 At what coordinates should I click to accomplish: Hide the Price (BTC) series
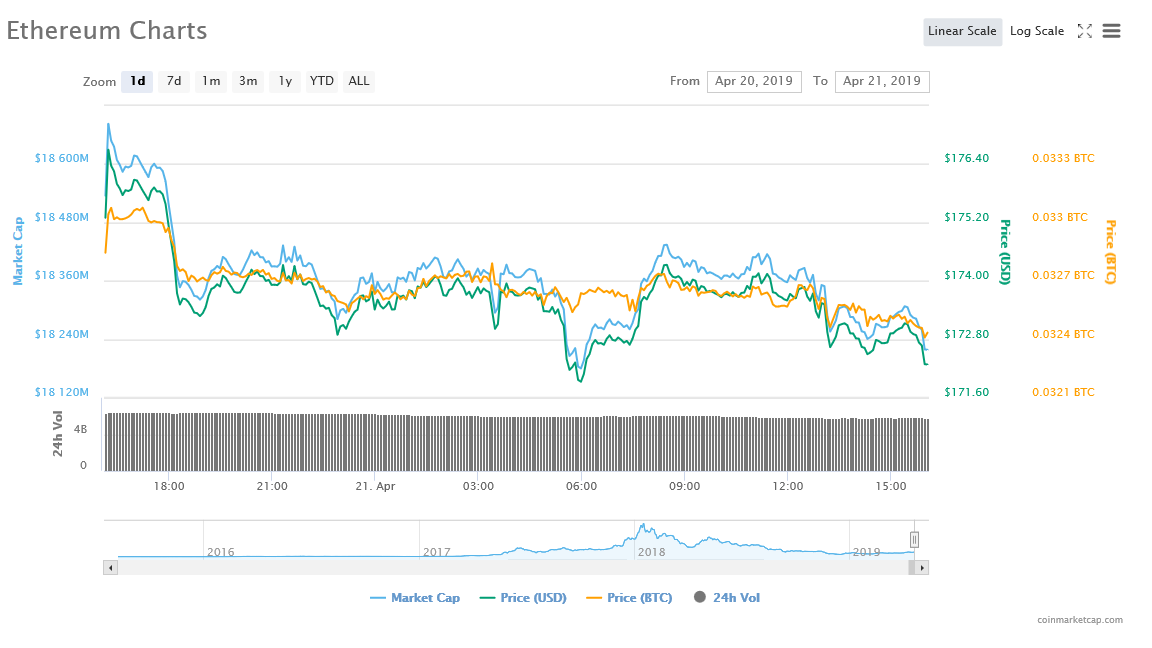pyautogui.click(x=629, y=598)
